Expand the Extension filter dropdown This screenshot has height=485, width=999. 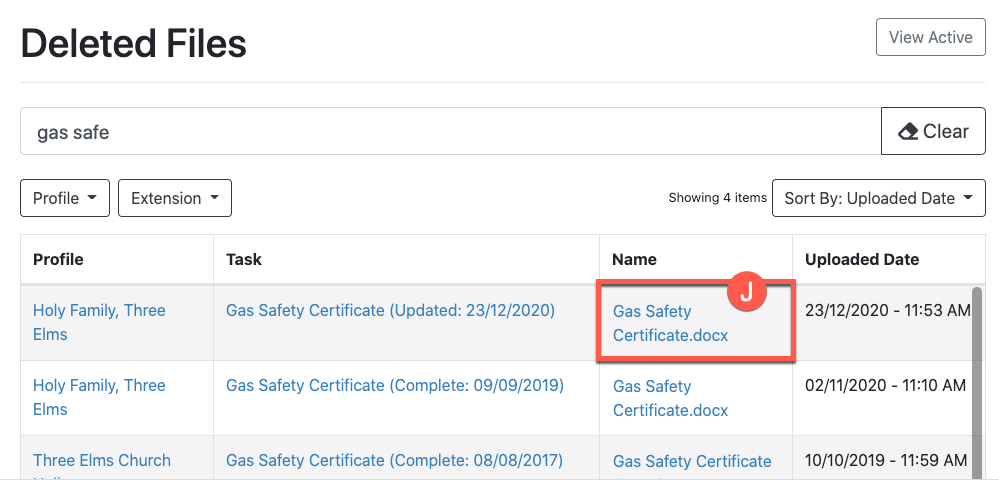(x=174, y=198)
